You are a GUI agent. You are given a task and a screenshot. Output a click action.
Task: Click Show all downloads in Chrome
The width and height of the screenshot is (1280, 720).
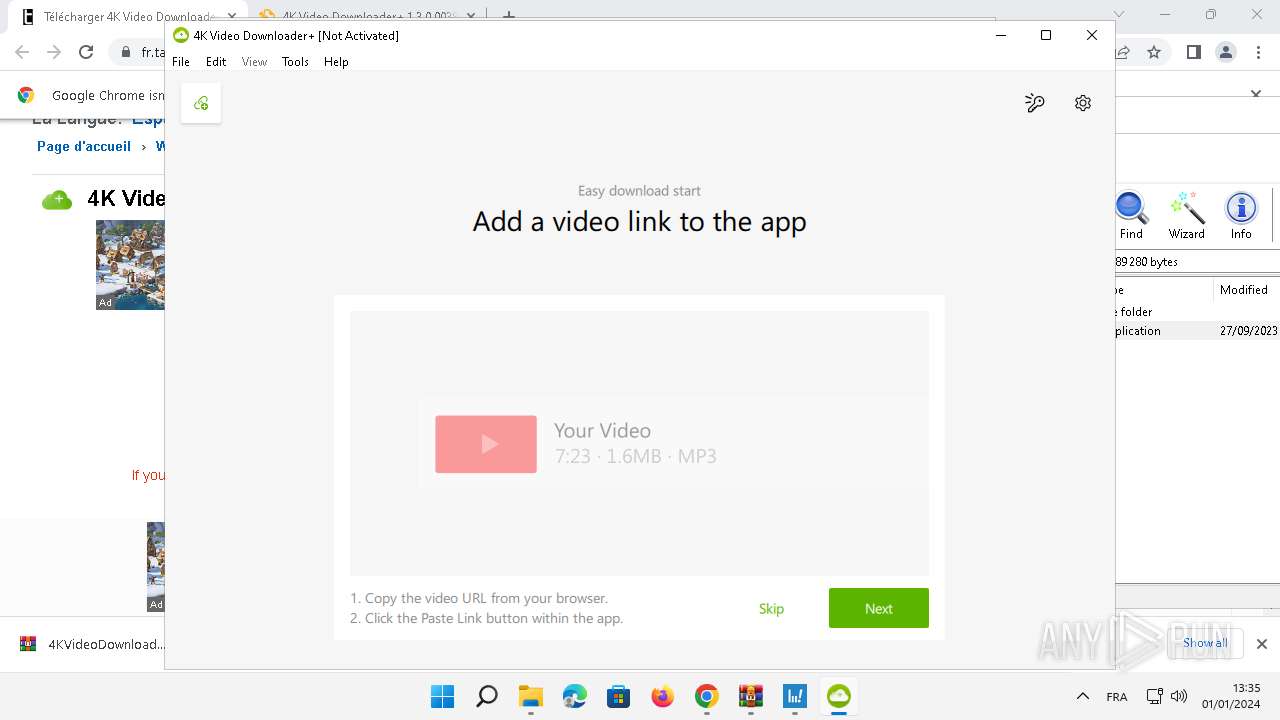pos(1205,643)
